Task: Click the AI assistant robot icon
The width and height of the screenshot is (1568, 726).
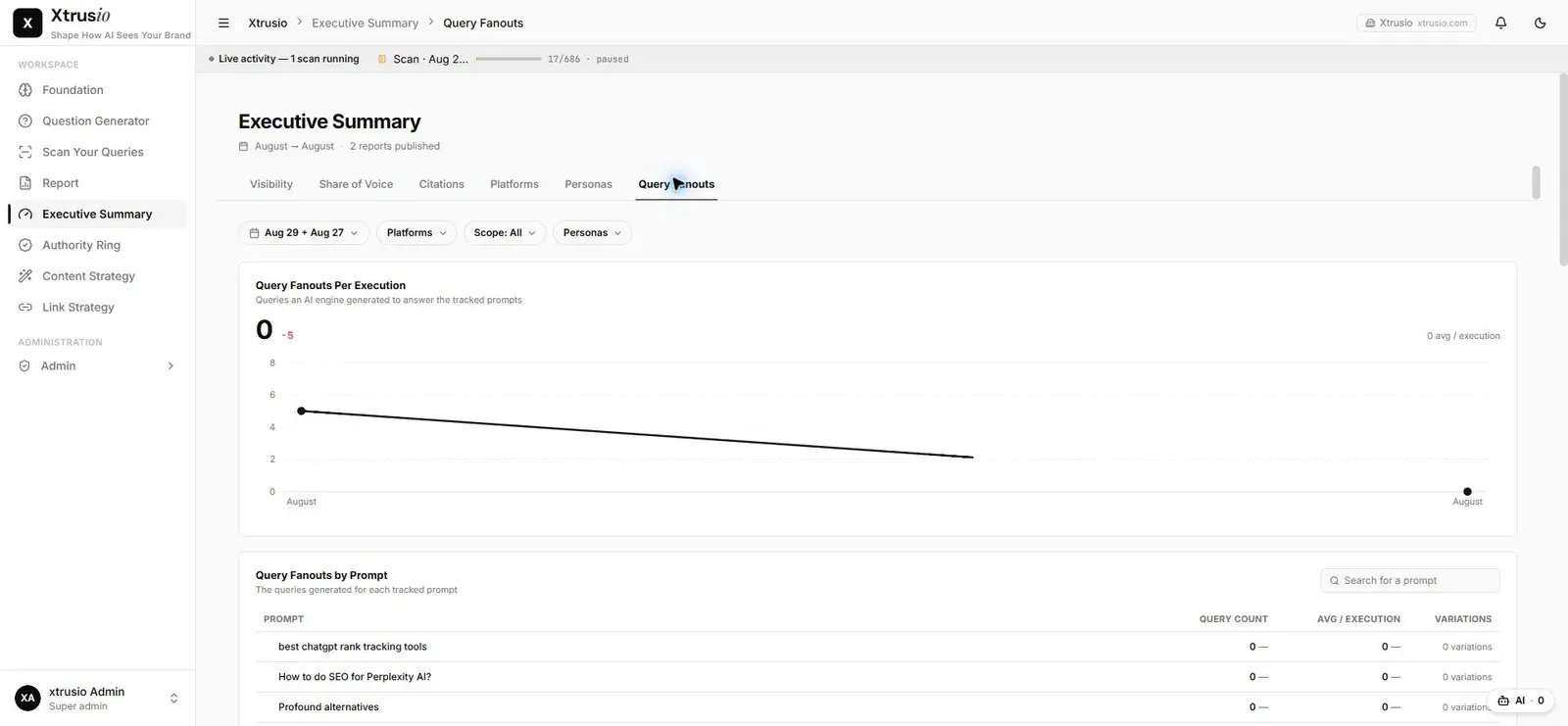Action: 1503,701
